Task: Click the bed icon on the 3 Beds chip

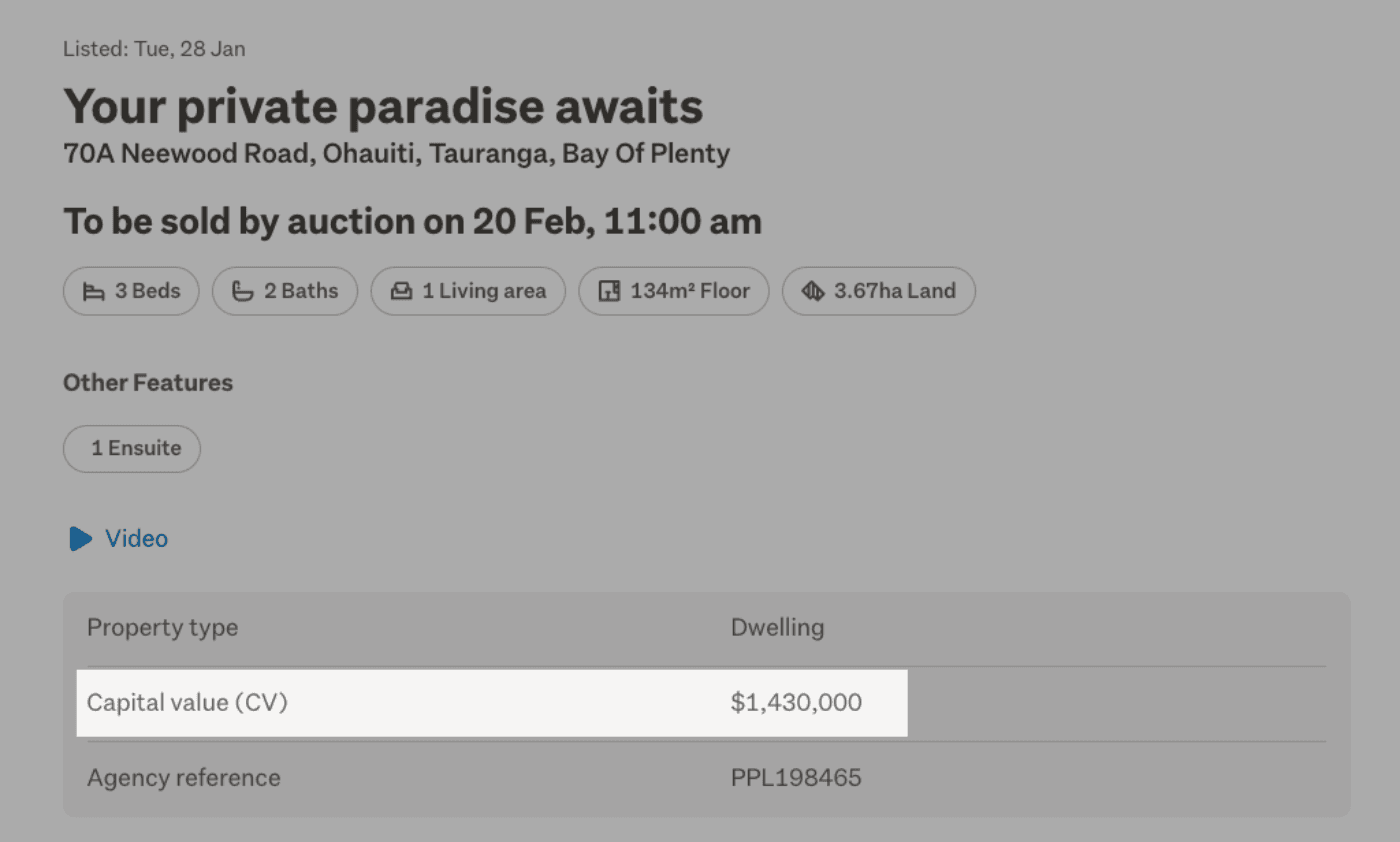Action: click(92, 291)
